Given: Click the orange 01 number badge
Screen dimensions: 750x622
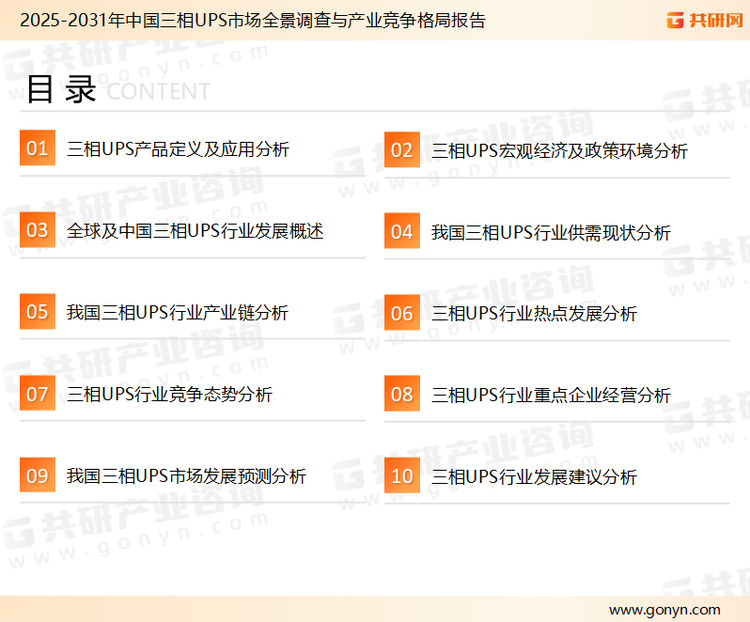Looking at the screenshot, I should (37, 149).
